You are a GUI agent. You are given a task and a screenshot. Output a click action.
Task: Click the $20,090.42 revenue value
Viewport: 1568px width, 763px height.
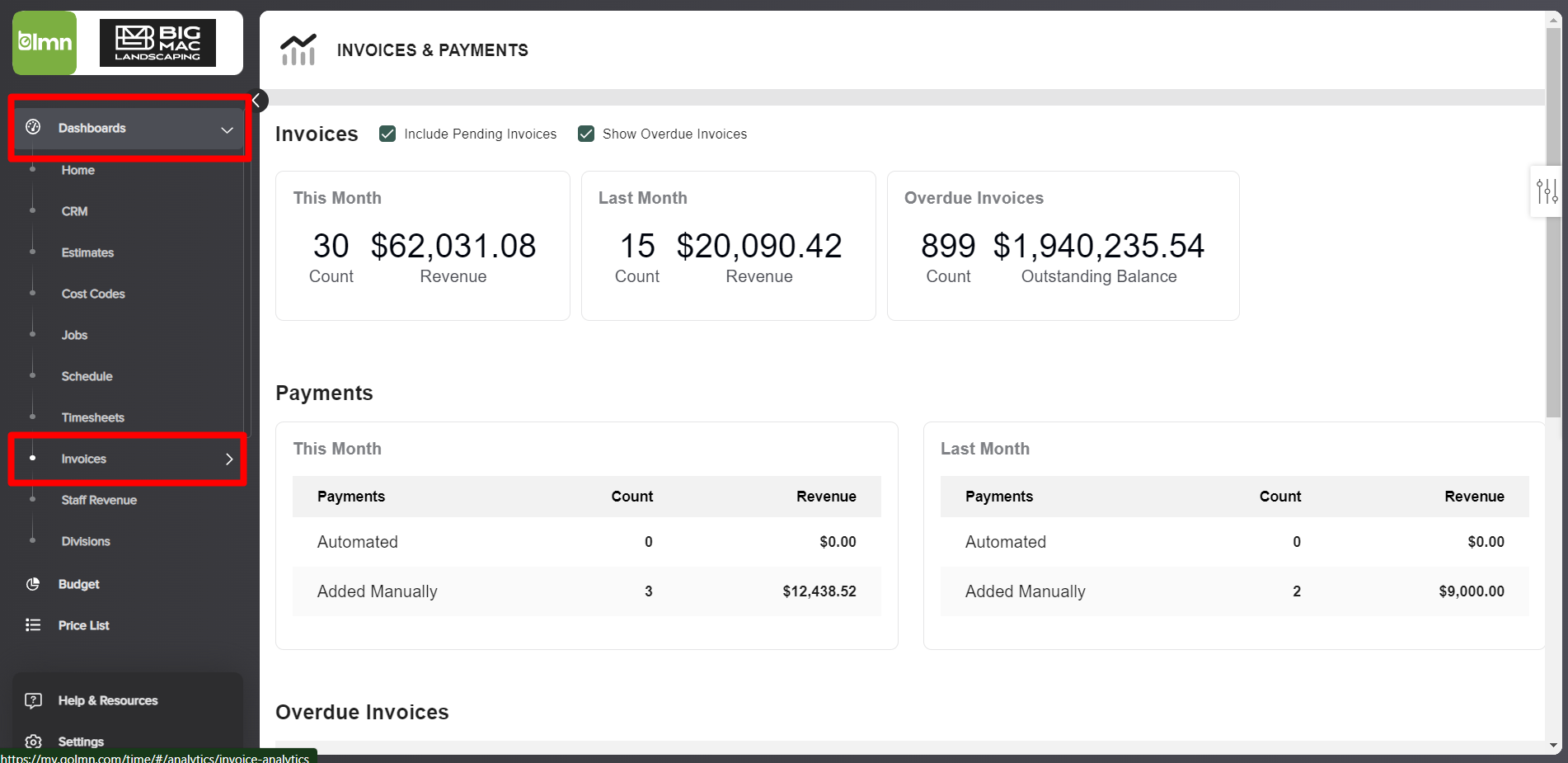coord(759,246)
